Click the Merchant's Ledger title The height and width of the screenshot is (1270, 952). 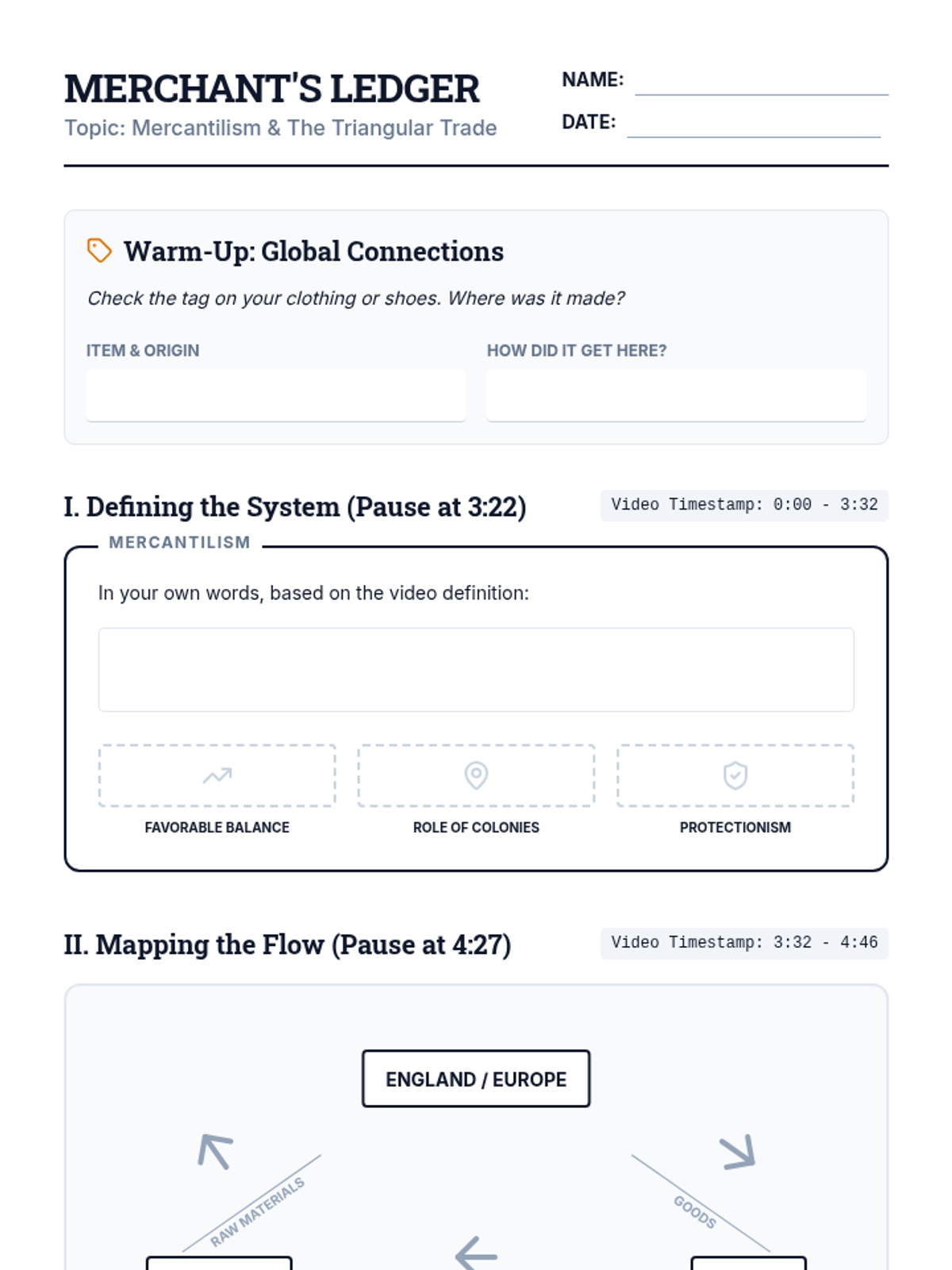click(272, 89)
